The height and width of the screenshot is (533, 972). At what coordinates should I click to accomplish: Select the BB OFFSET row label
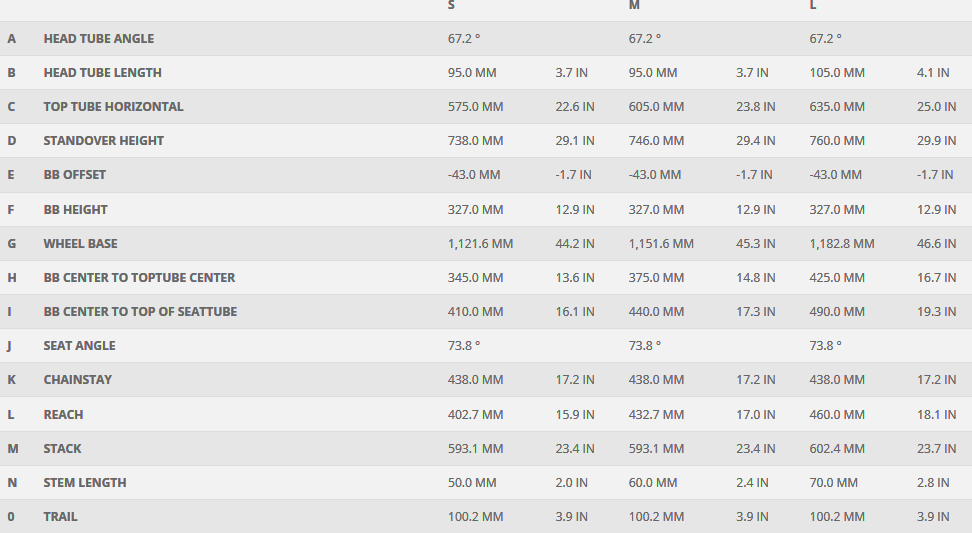(x=74, y=175)
